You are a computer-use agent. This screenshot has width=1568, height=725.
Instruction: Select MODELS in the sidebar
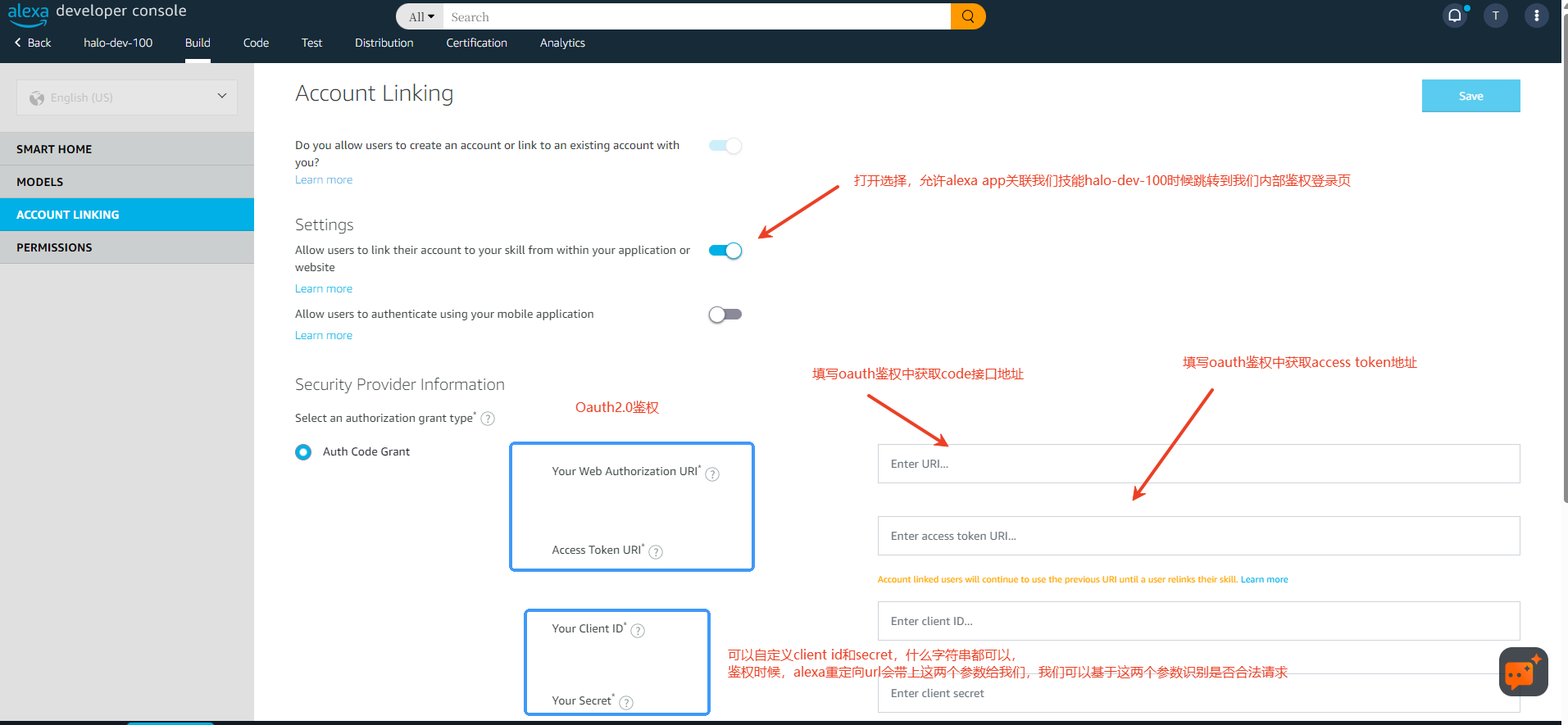127,182
